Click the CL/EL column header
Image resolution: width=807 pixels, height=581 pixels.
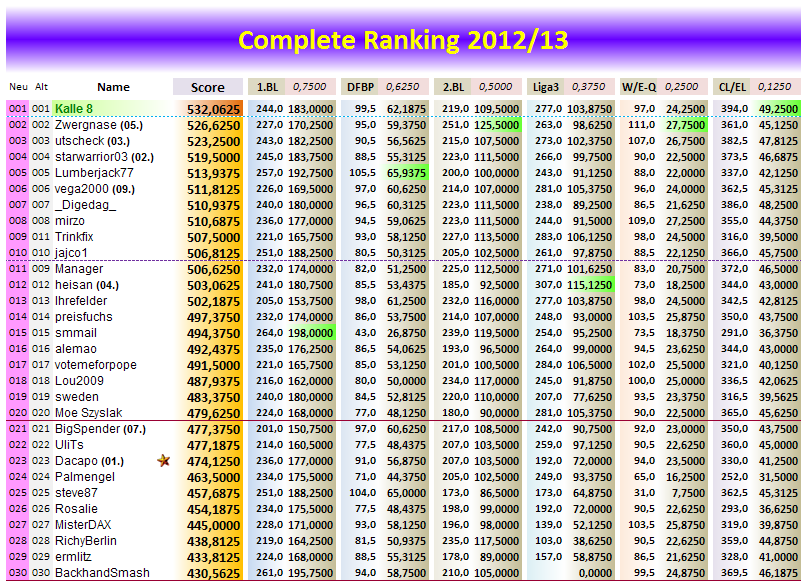(732, 87)
